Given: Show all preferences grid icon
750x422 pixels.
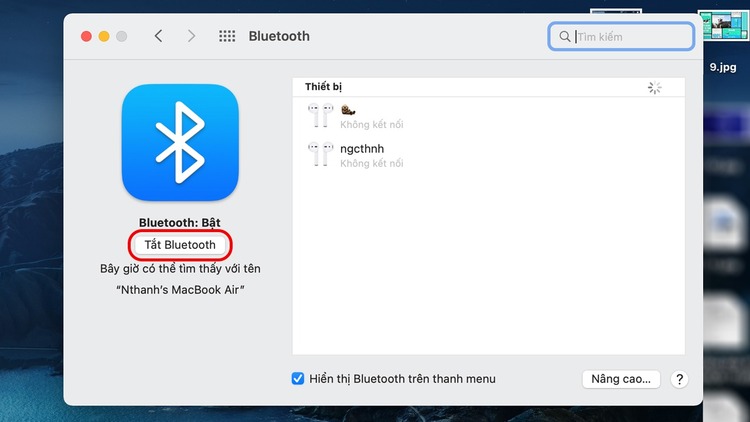Looking at the screenshot, I should [227, 36].
